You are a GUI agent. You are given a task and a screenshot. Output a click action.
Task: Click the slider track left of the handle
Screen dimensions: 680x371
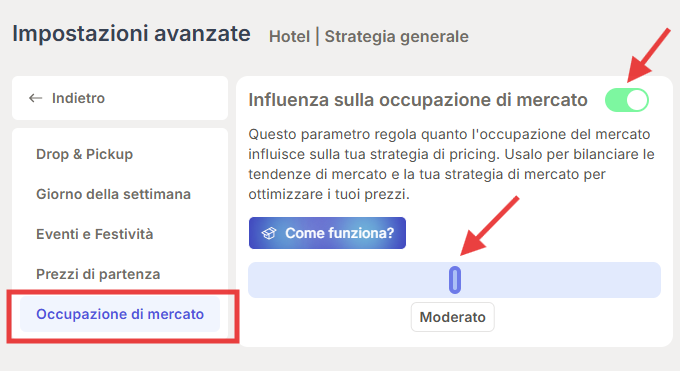pos(348,280)
